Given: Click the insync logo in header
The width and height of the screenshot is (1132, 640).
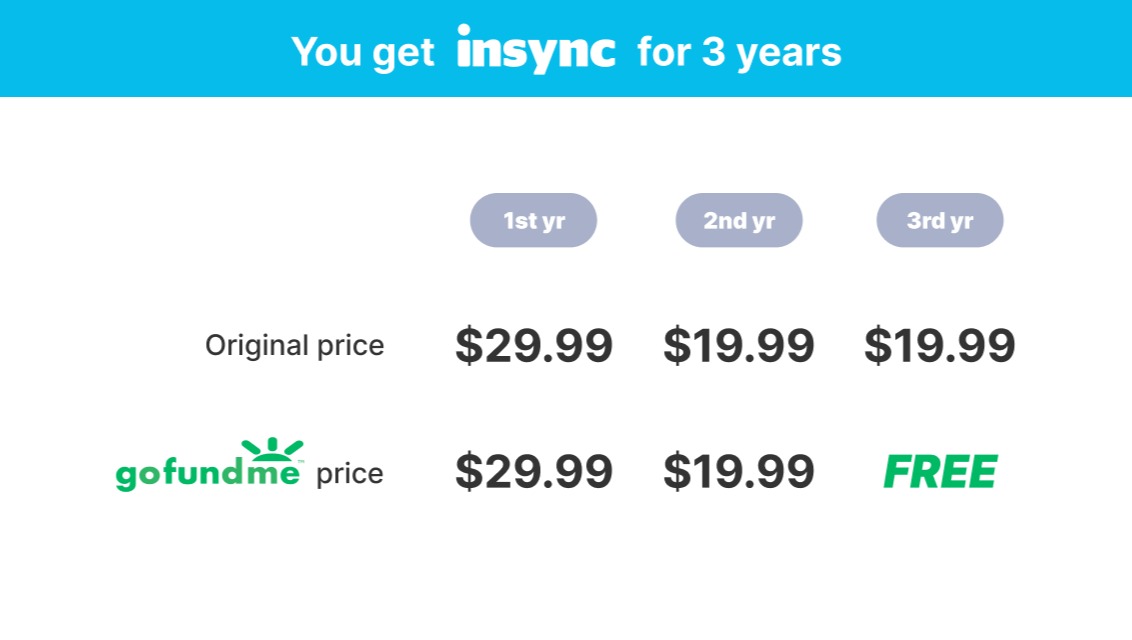Looking at the screenshot, I should 536,49.
